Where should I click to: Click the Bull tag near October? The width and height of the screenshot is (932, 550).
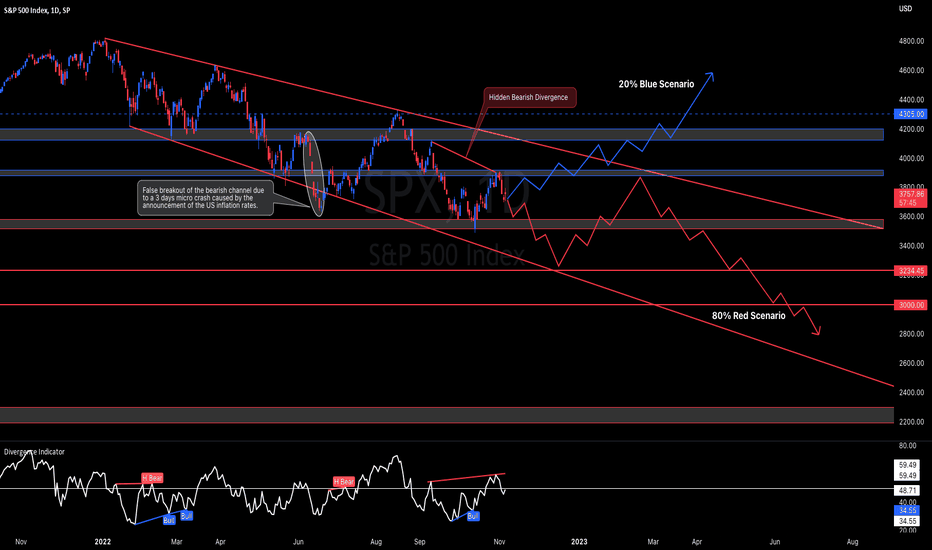click(x=473, y=516)
